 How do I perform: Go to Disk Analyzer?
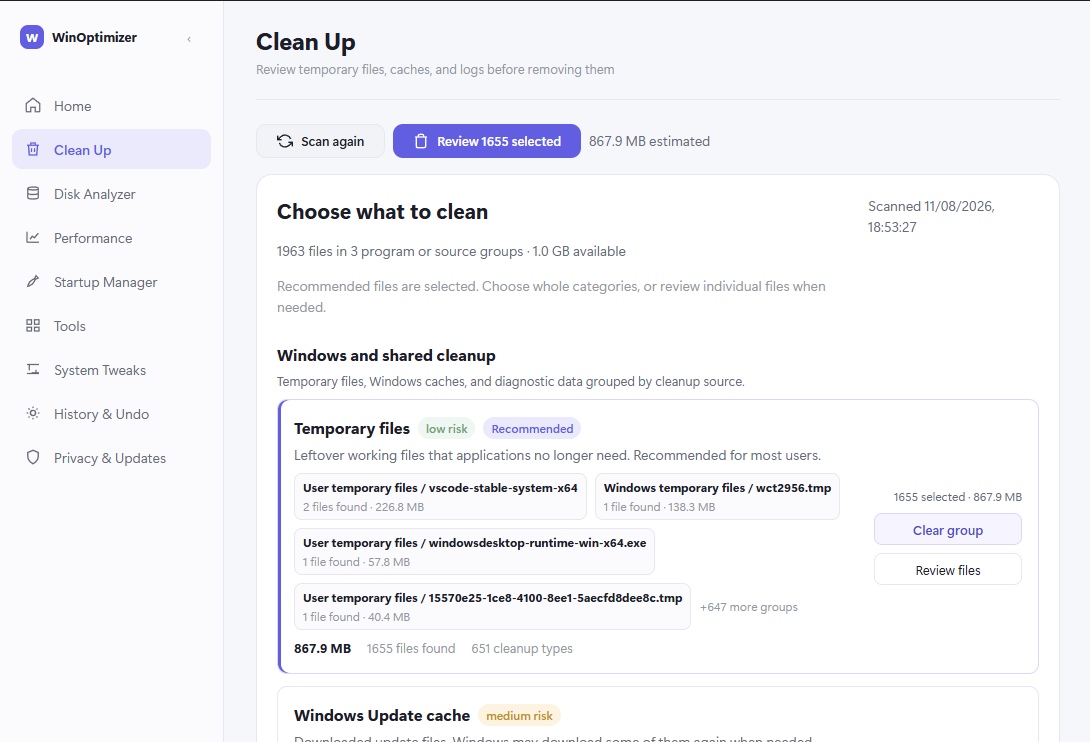point(111,194)
